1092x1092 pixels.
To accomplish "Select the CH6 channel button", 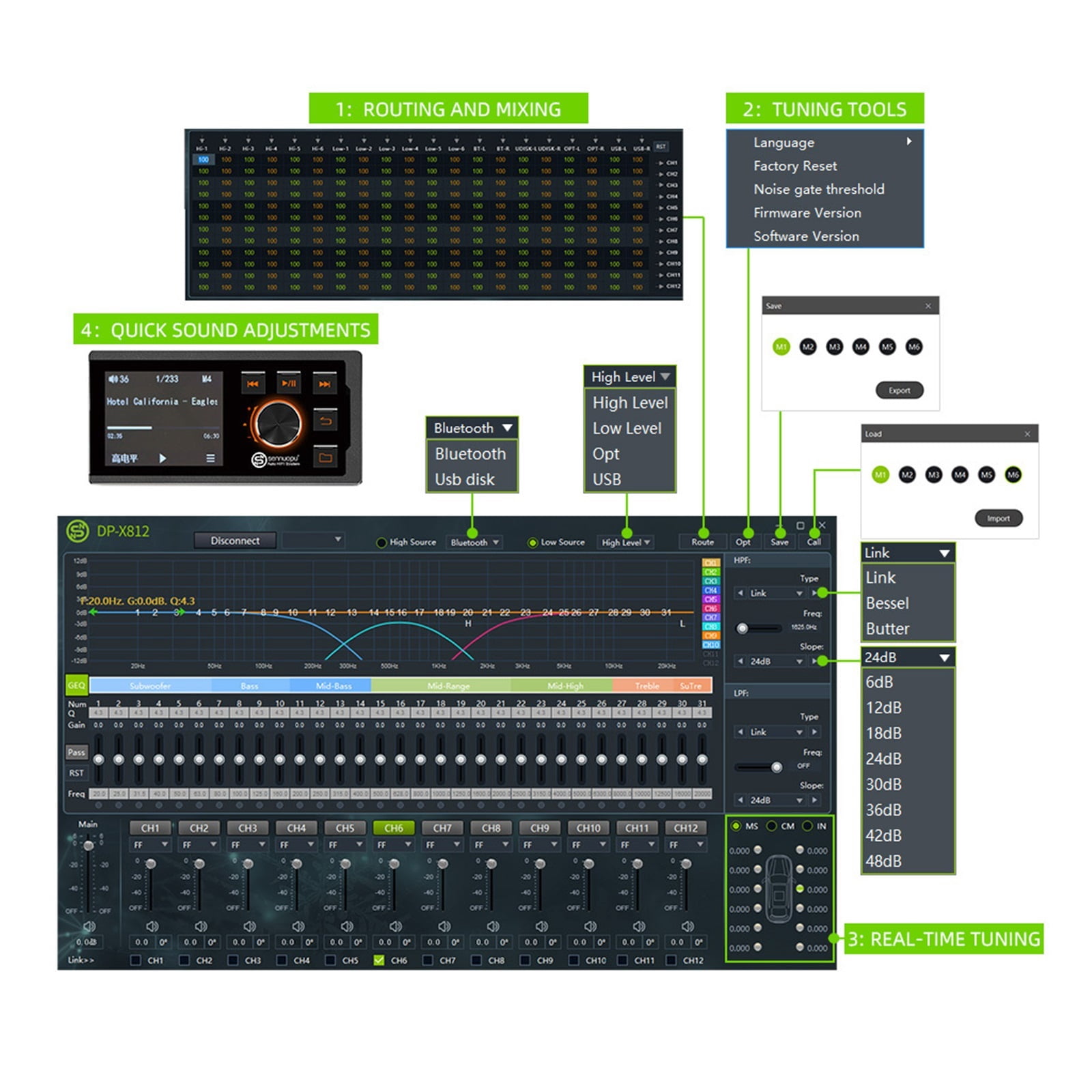I will point(394,828).
